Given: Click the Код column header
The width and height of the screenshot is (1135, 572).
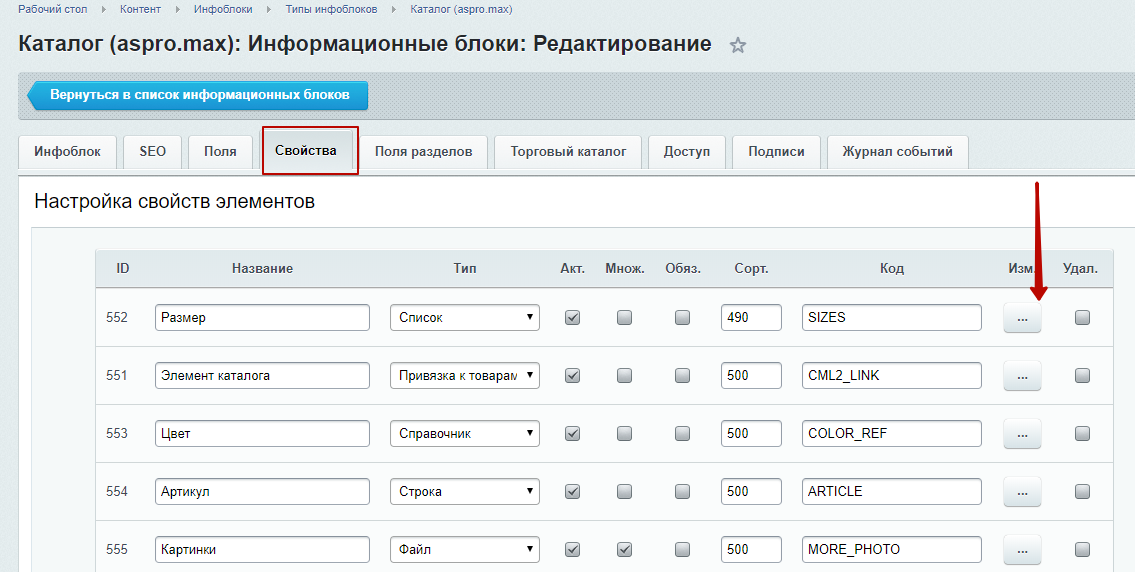Looking at the screenshot, I should 892,269.
